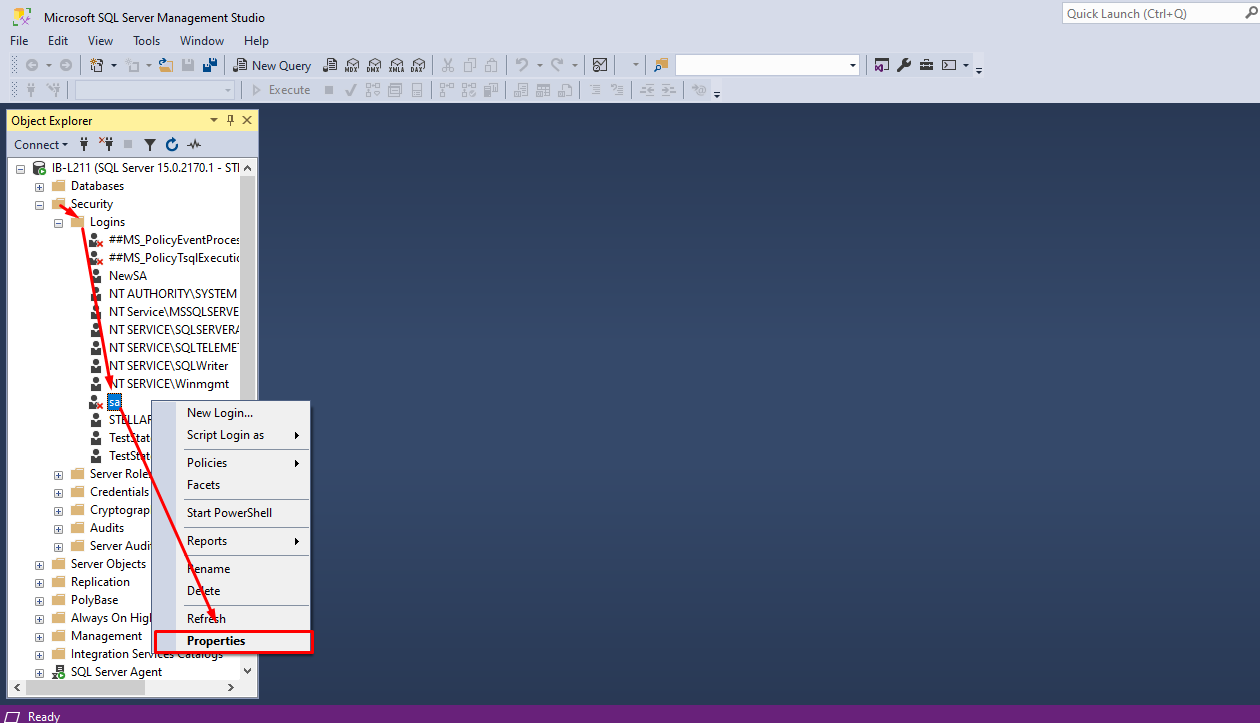Click horizontal scrollbar right arrow in Object Explorer
This screenshot has height=723, width=1260.
(231, 688)
